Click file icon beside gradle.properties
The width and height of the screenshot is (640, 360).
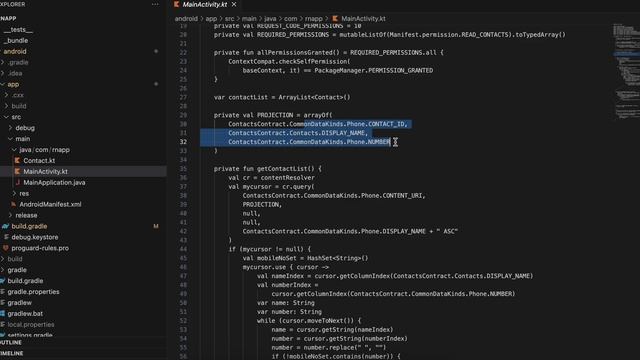pyautogui.click(x=2, y=291)
